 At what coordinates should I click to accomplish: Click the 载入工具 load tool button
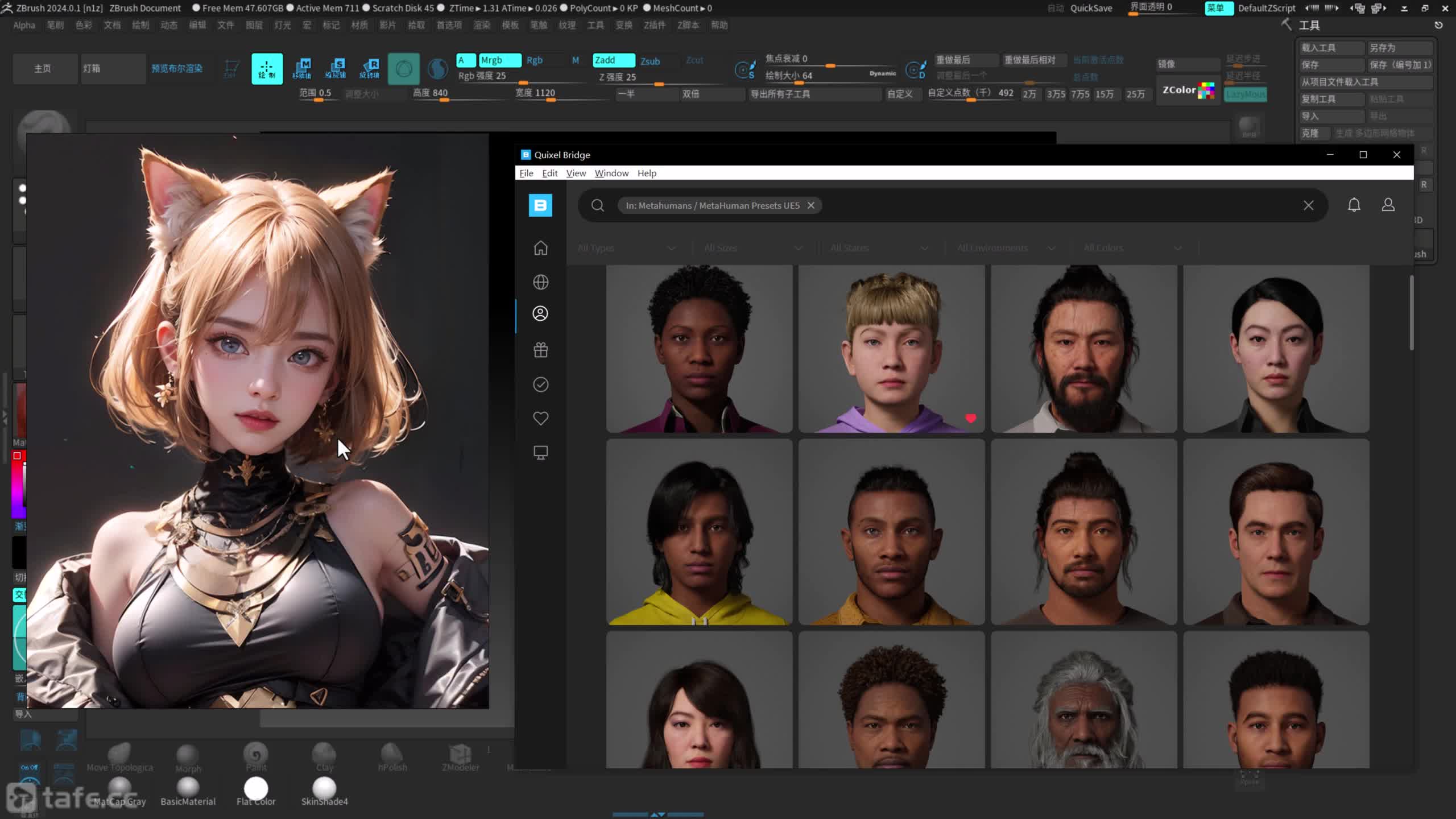tap(1331, 48)
